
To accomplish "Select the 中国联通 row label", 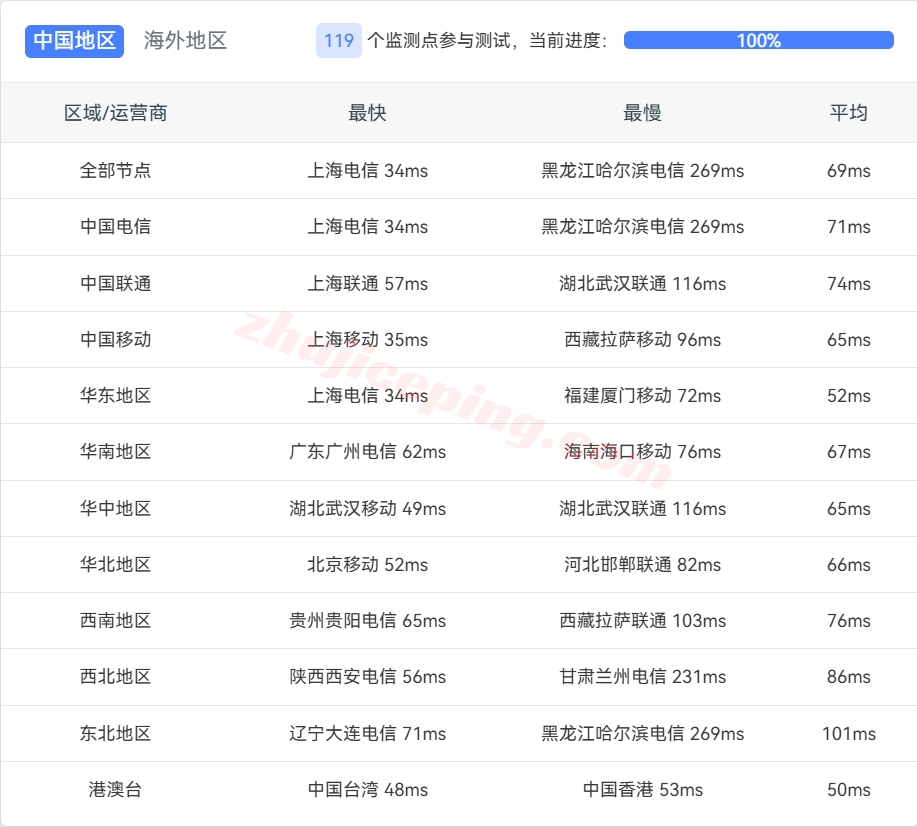I will coord(116,284).
